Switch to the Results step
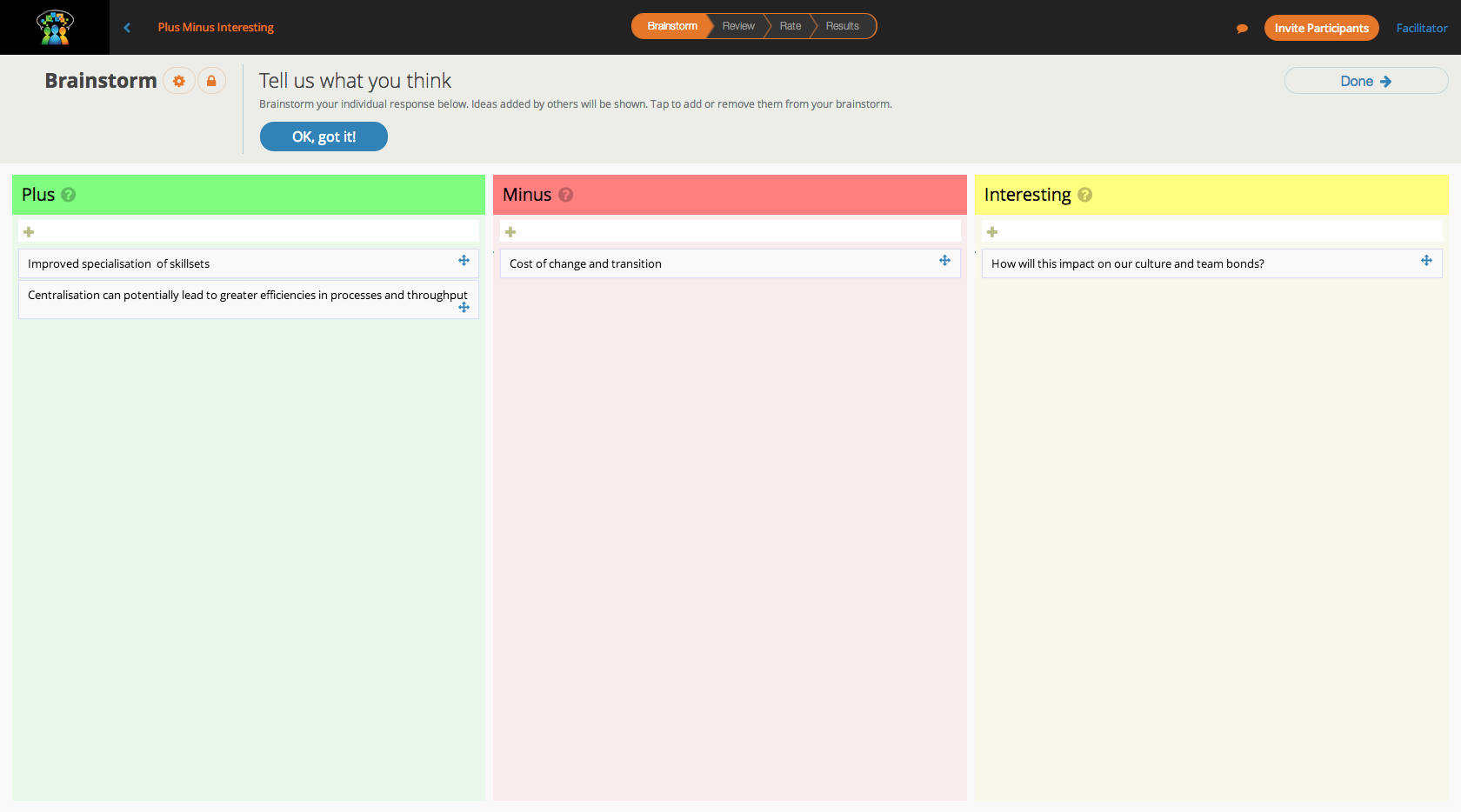The width and height of the screenshot is (1461, 812). (843, 26)
